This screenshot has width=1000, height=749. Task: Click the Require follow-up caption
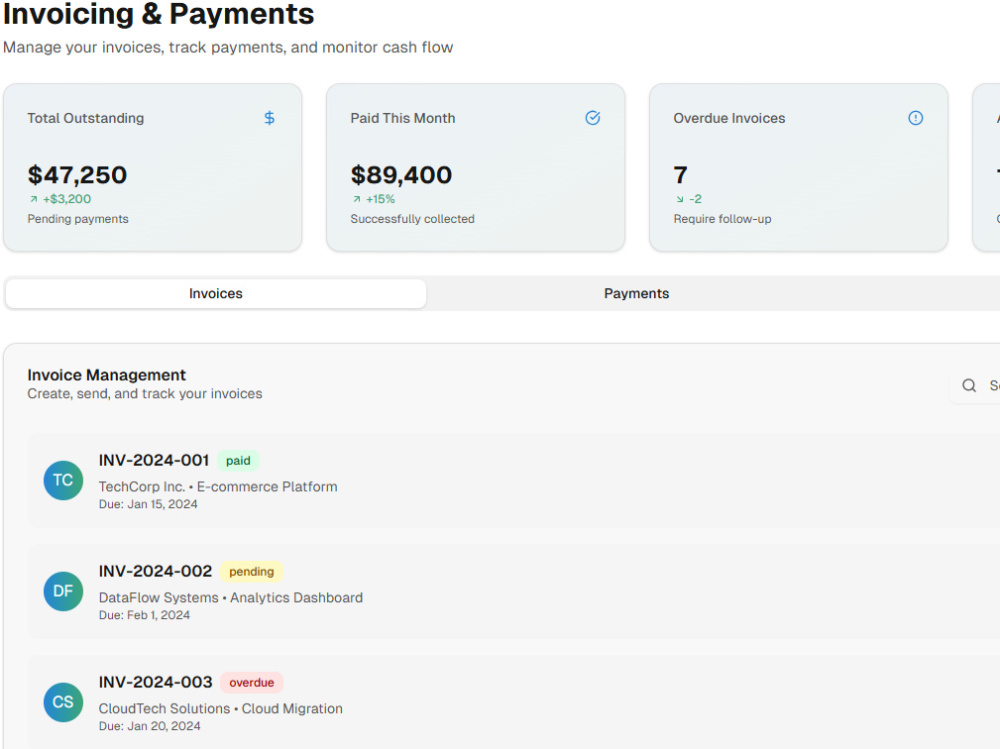click(x=722, y=219)
